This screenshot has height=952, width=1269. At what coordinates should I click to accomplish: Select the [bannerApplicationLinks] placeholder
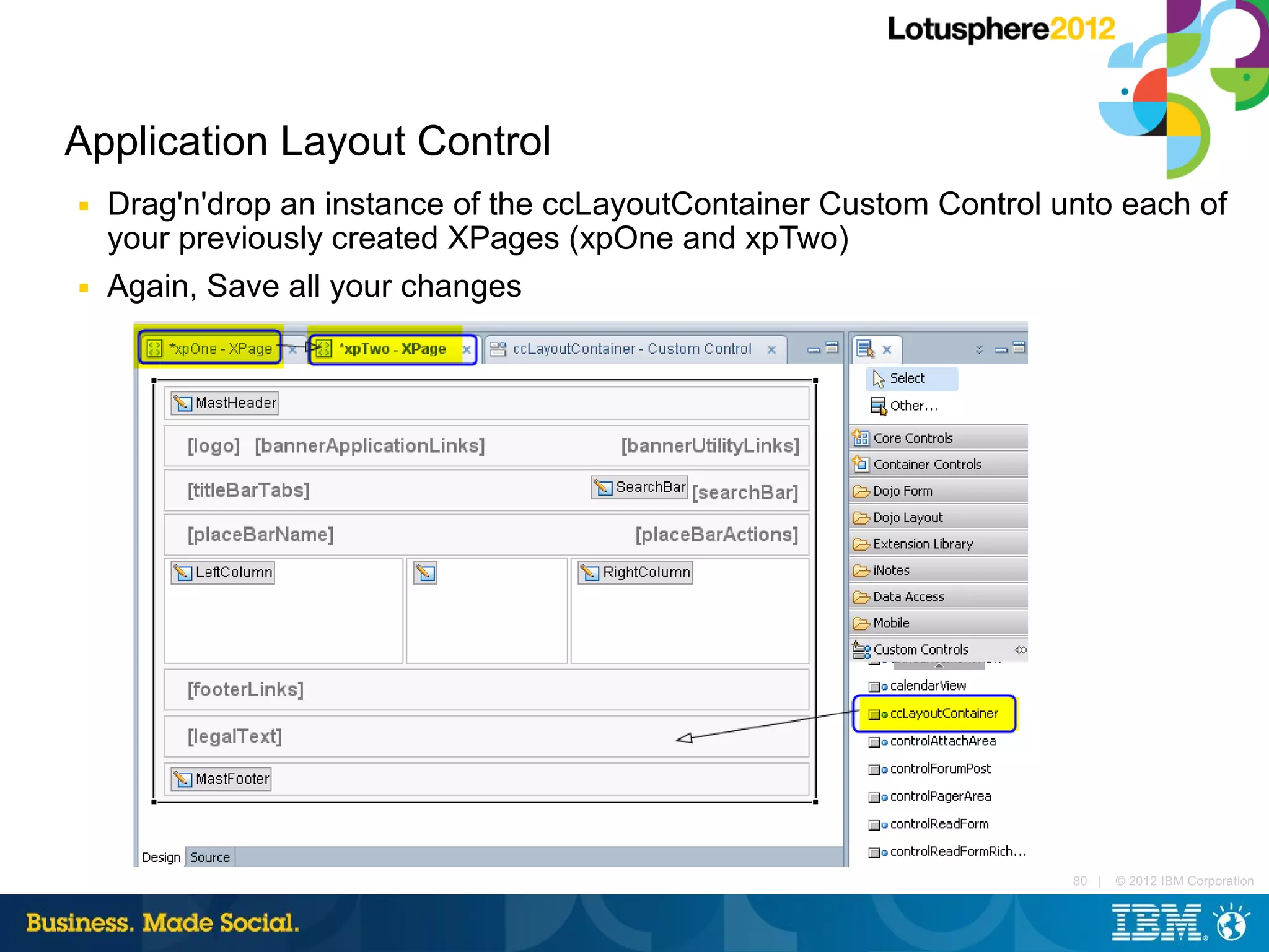click(370, 446)
